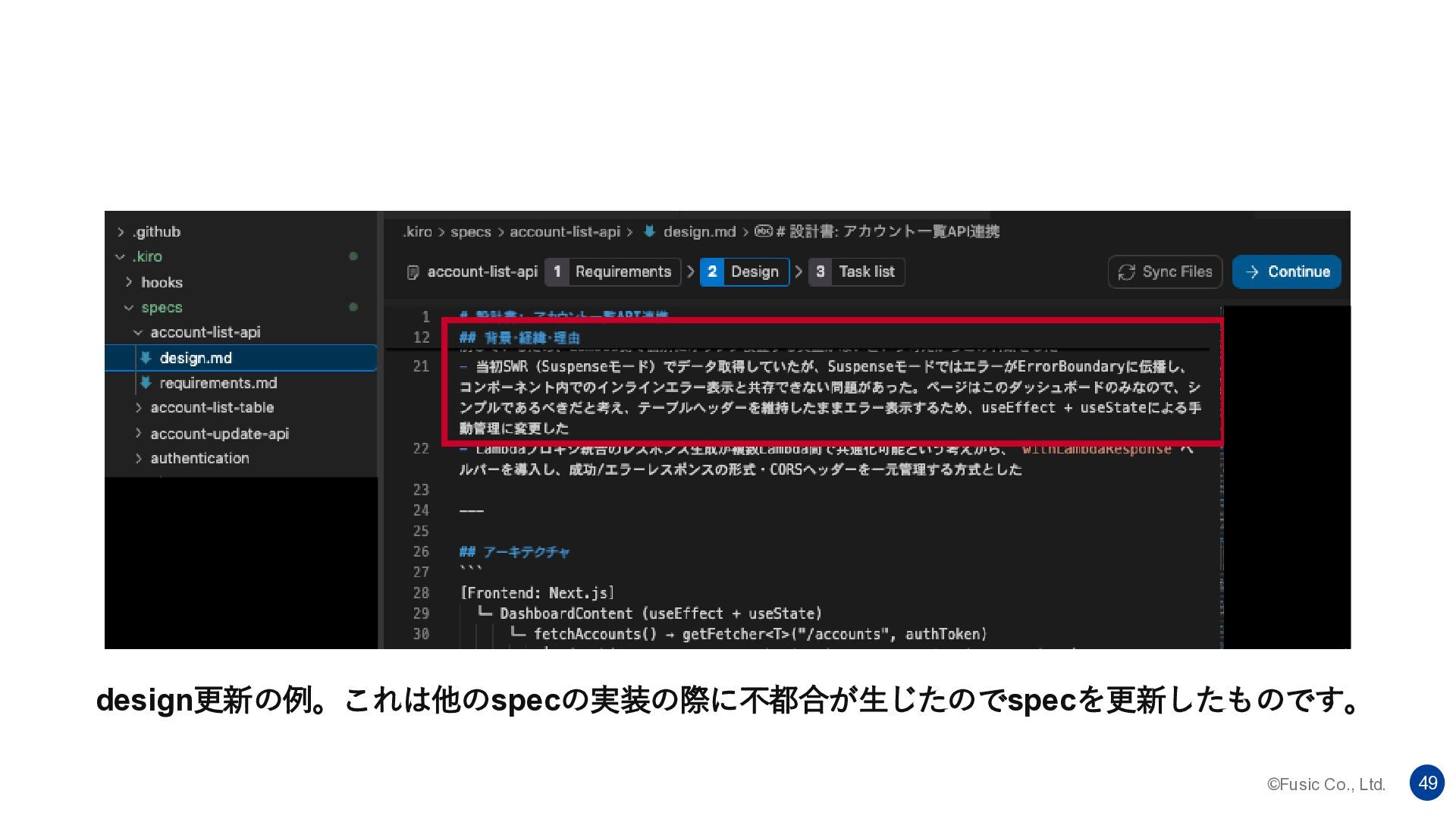Click the step 3 number badge
The width and height of the screenshot is (1456, 819).
[x=820, y=272]
